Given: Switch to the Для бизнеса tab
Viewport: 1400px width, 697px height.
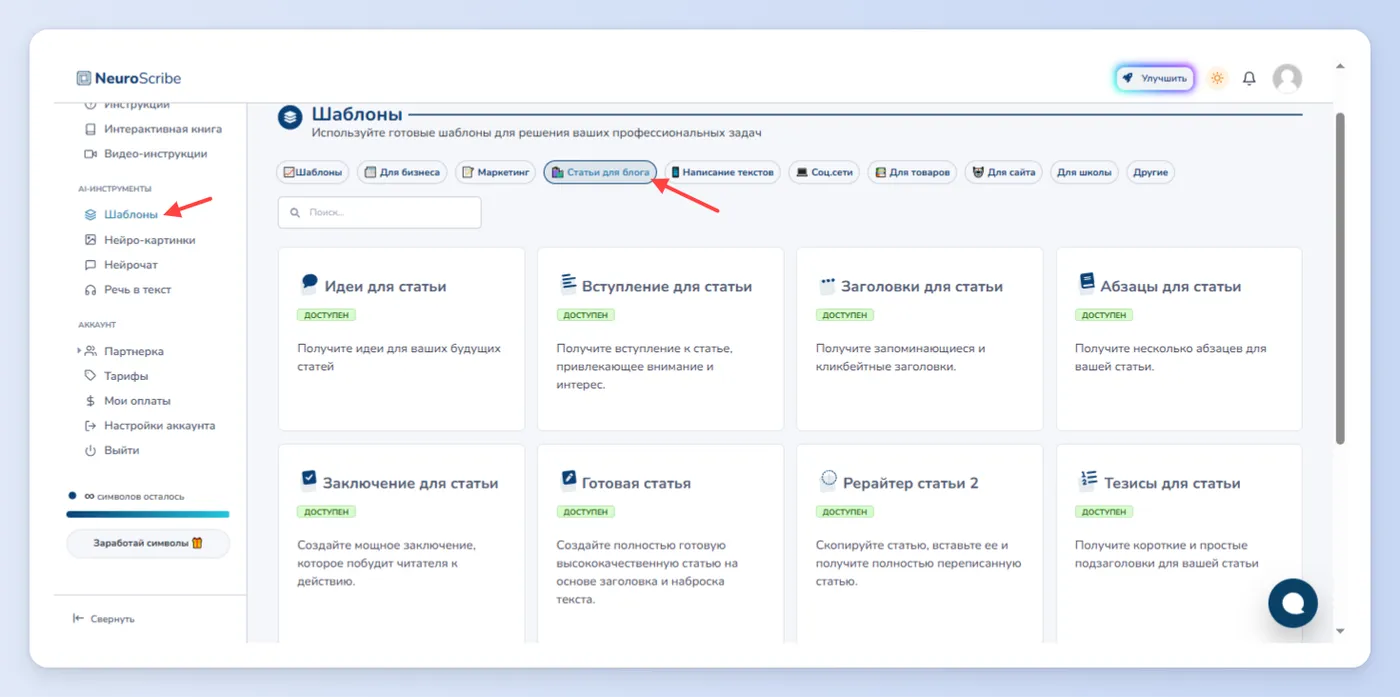Looking at the screenshot, I should [402, 173].
